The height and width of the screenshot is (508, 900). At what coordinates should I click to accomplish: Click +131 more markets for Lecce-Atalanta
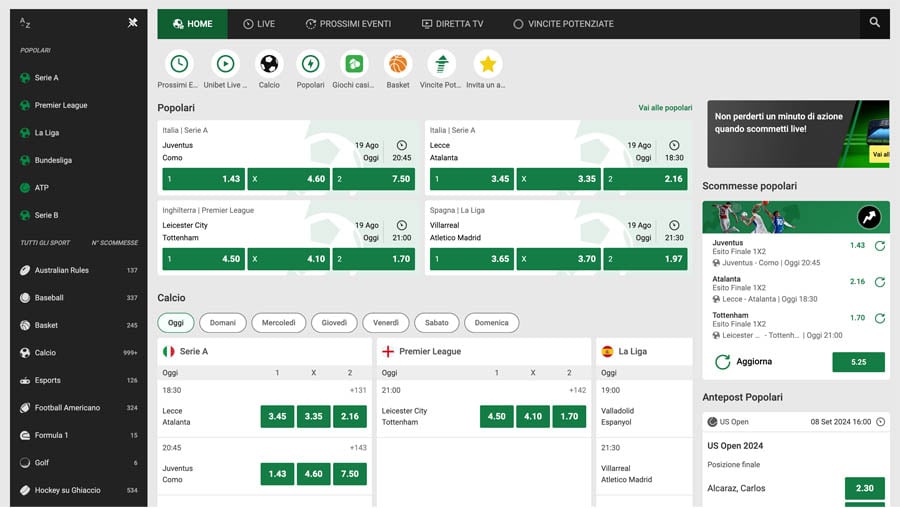click(358, 390)
